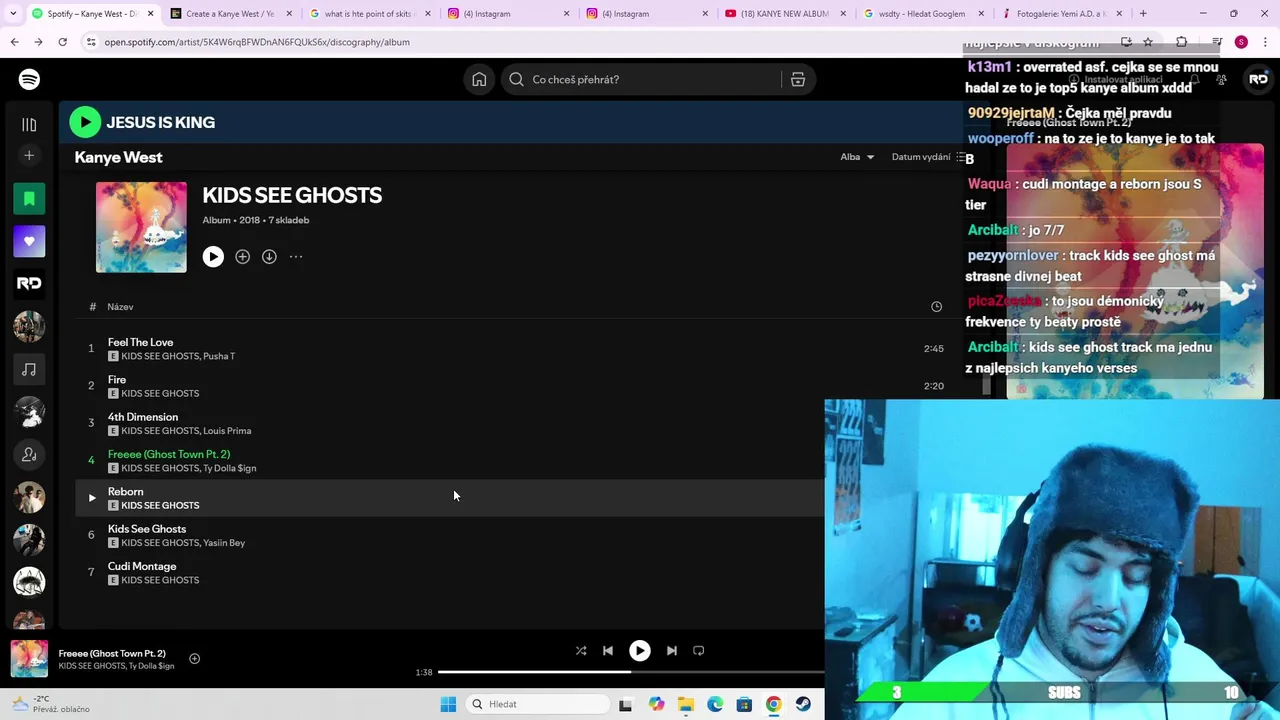Create playlist with plus sidebar icon
This screenshot has height=720, width=1280.
pyautogui.click(x=29, y=155)
